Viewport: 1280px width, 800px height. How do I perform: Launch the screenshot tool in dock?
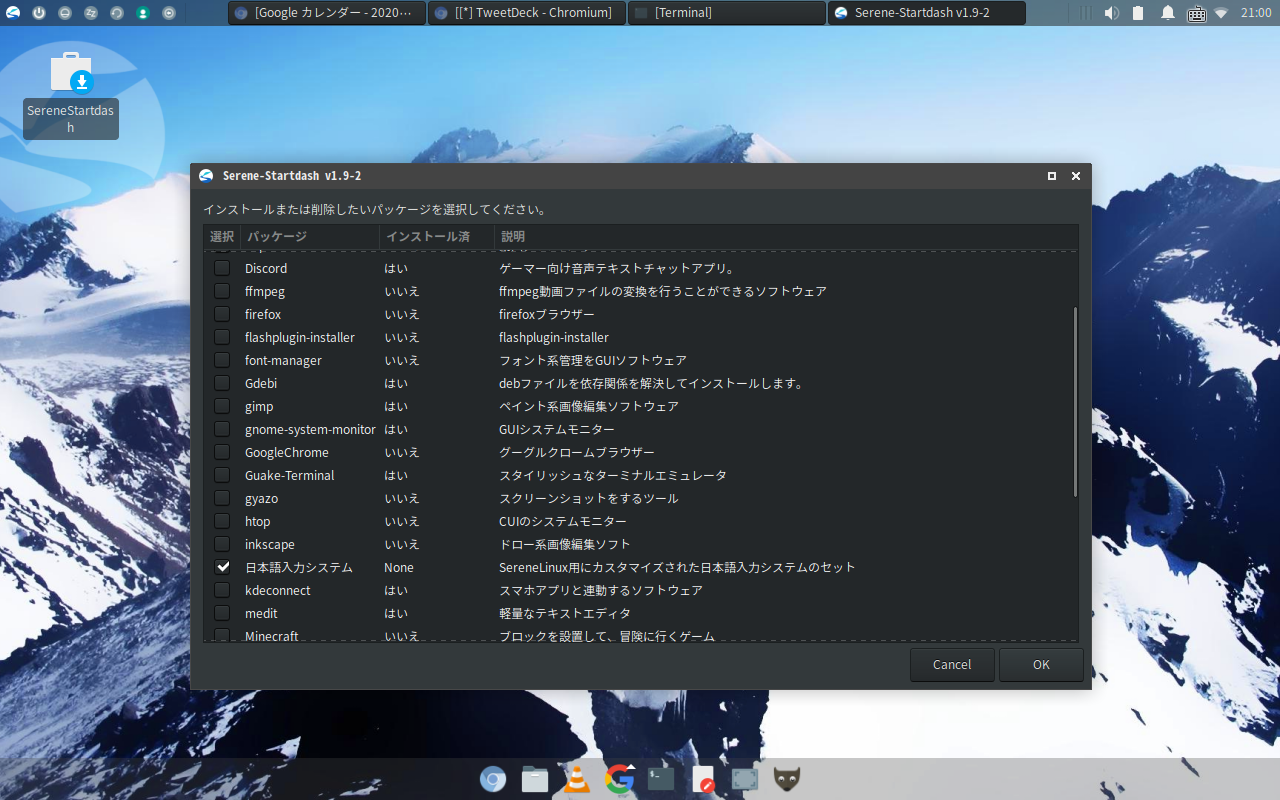(745, 779)
